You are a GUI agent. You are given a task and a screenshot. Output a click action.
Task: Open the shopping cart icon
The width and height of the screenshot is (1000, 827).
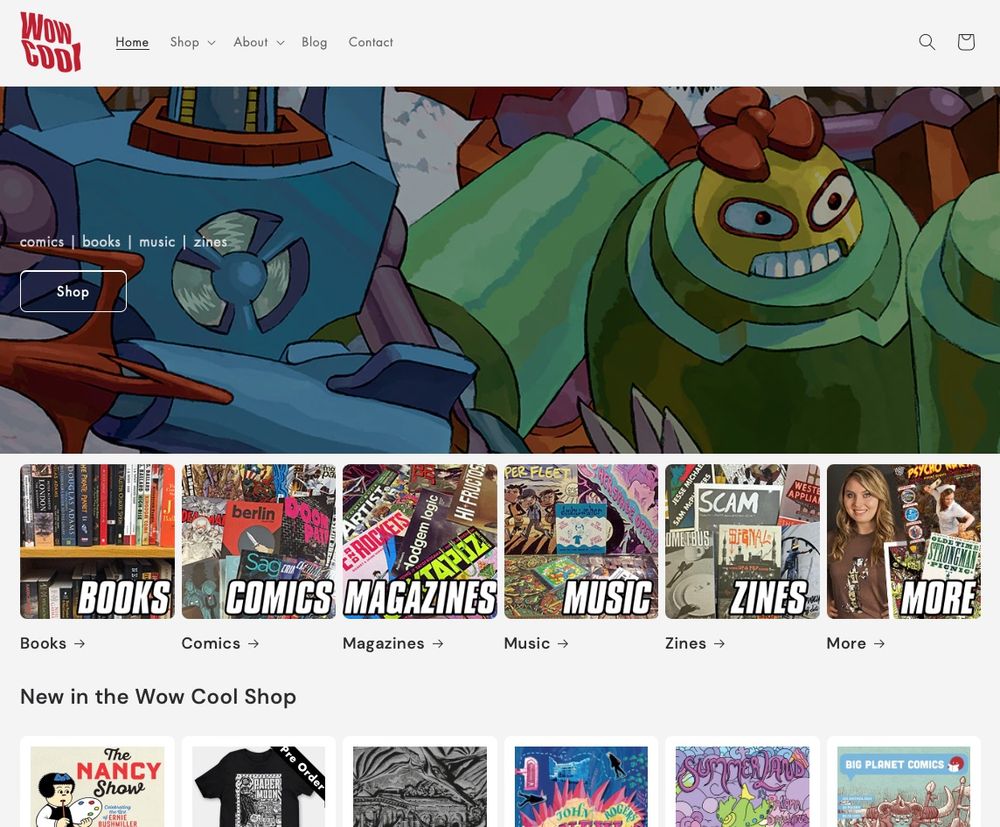(x=966, y=42)
